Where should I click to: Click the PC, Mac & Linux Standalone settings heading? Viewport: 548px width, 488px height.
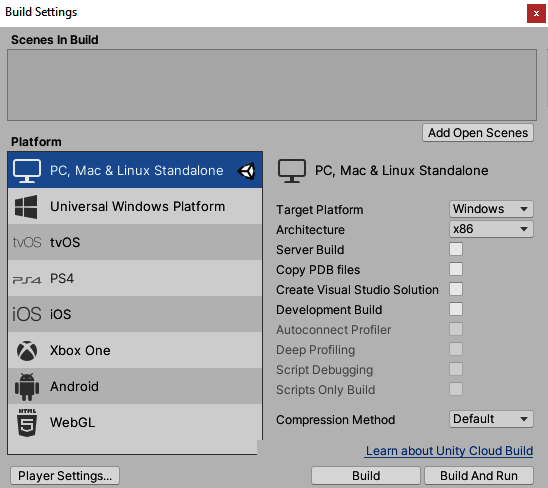402,171
